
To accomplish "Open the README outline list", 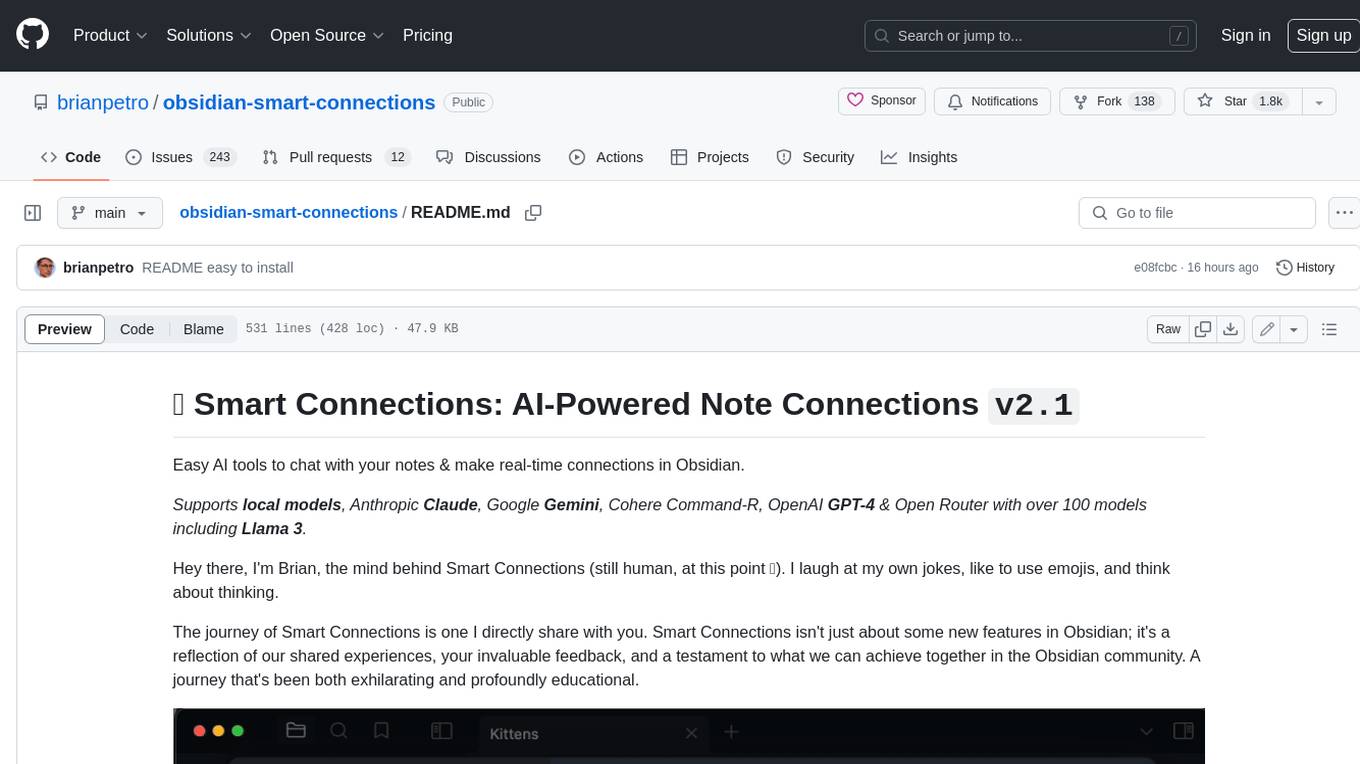I will [1329, 329].
